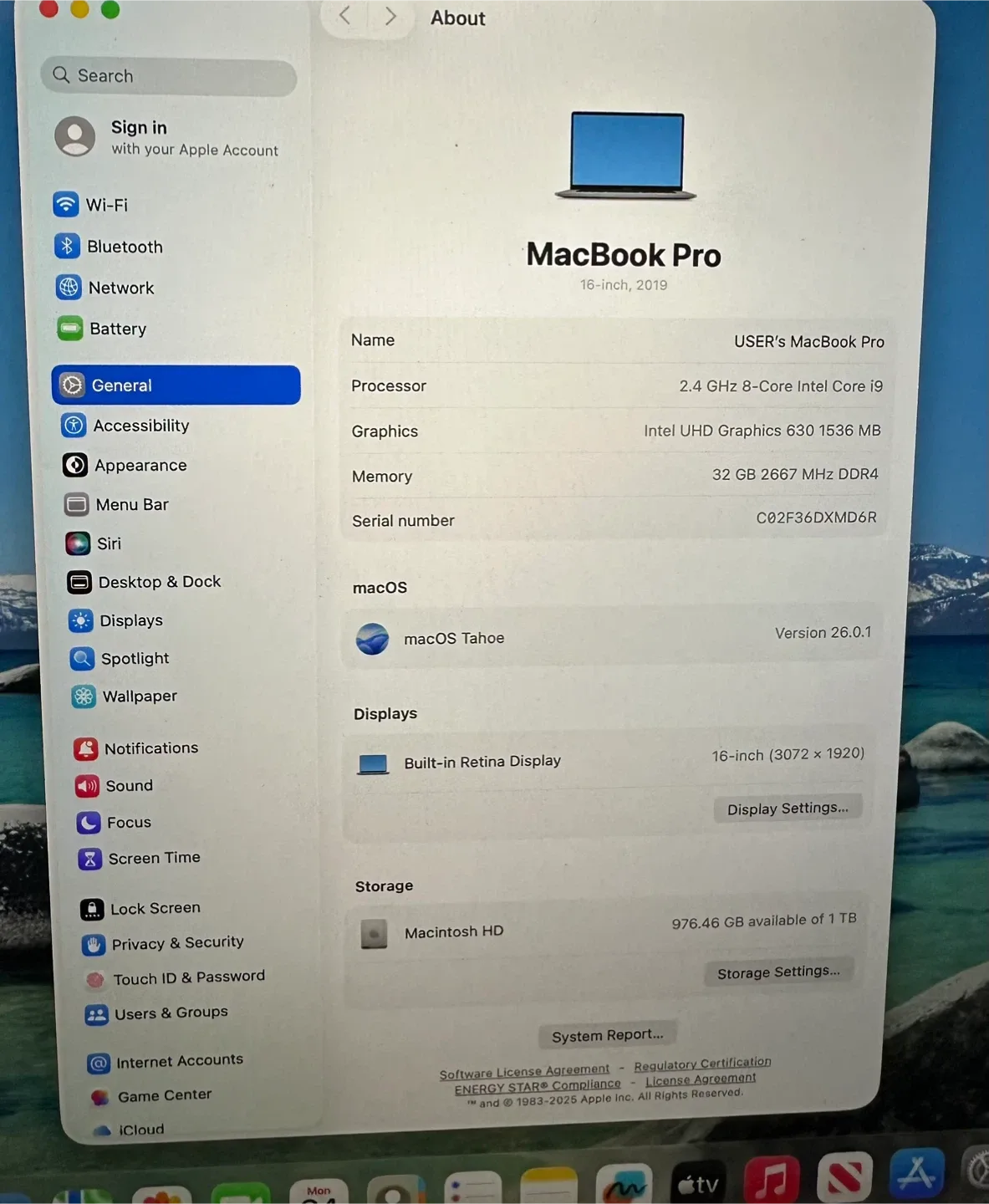Switch to the General settings pane
The image size is (989, 1204).
122,385
